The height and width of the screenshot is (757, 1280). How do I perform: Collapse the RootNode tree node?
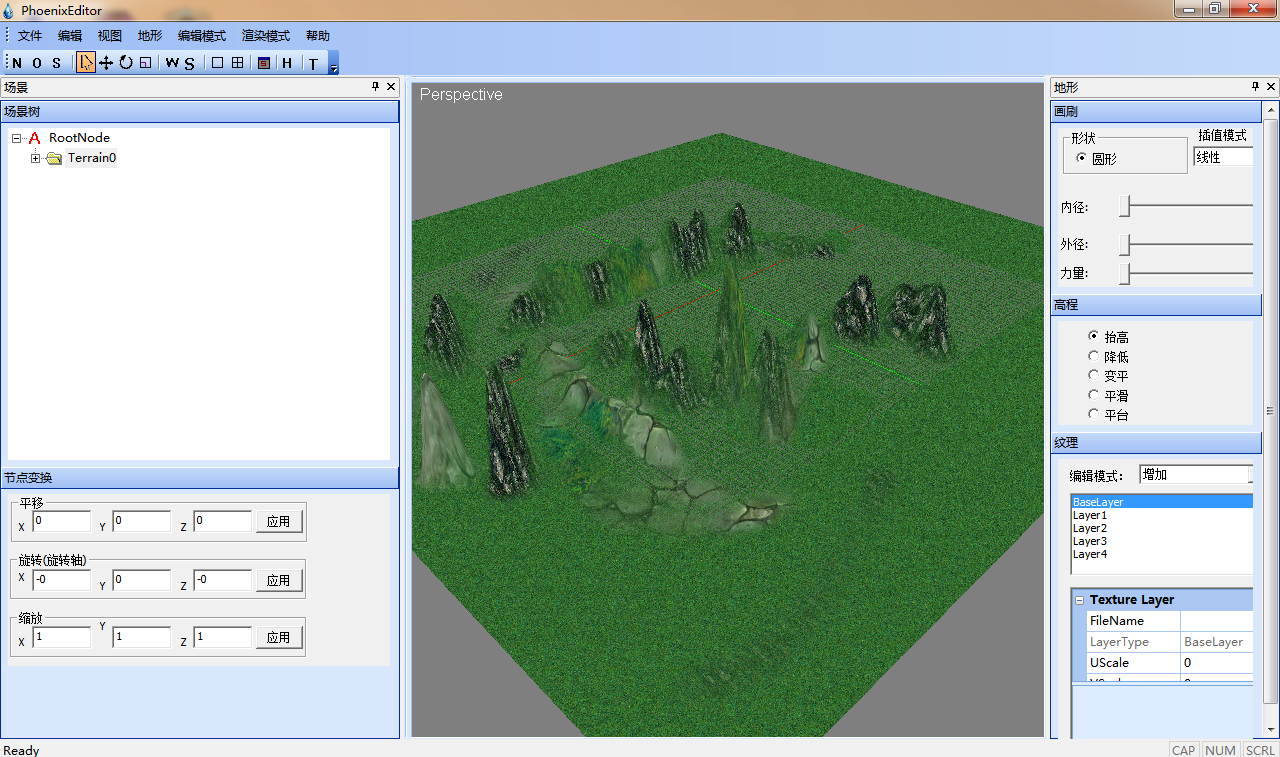tap(16, 138)
